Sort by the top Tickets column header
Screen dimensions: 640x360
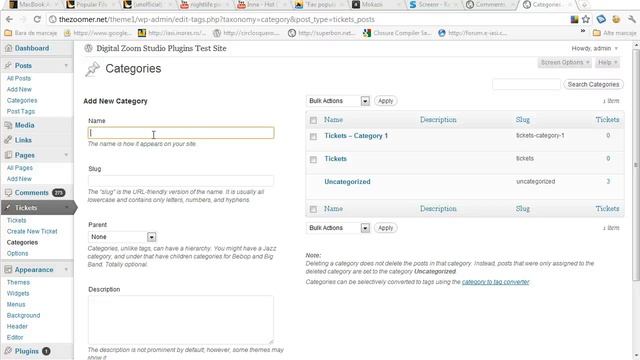click(607, 120)
